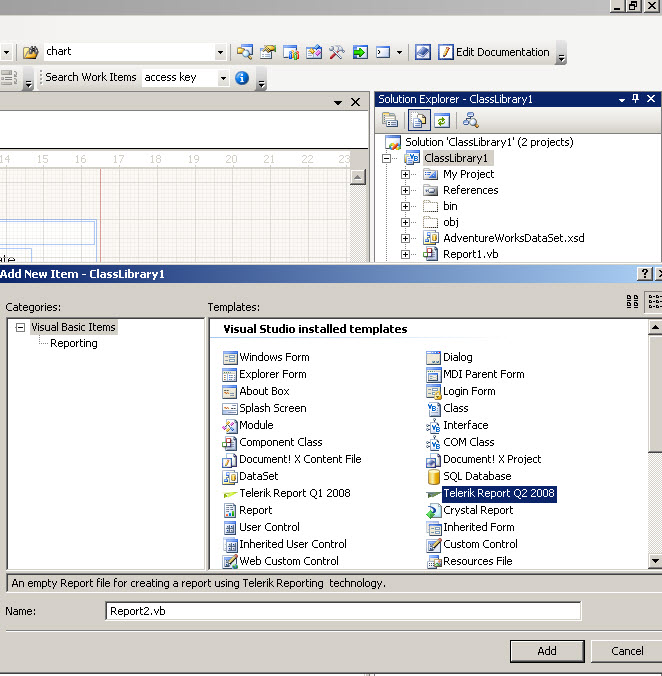Collapse Visual Basic Items category

pos(20,327)
